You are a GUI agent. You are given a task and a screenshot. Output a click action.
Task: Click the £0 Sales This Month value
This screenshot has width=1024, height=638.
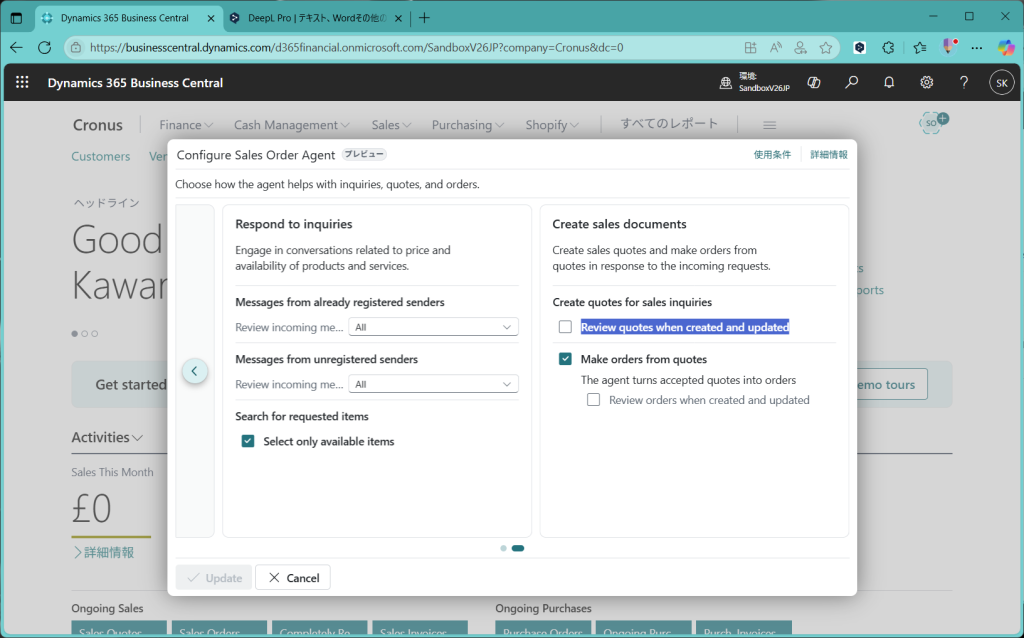(91, 508)
